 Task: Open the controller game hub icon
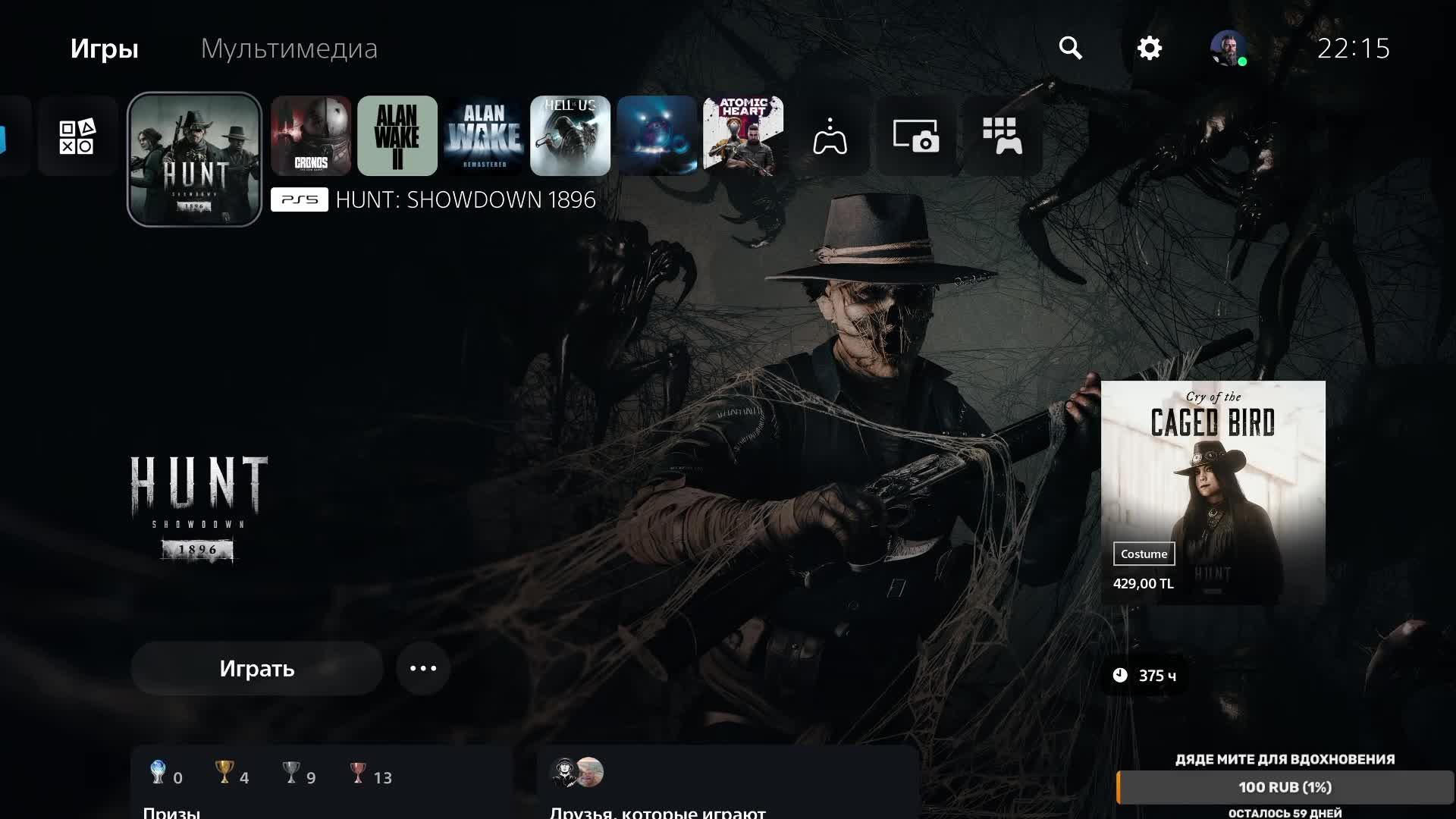[x=830, y=136]
